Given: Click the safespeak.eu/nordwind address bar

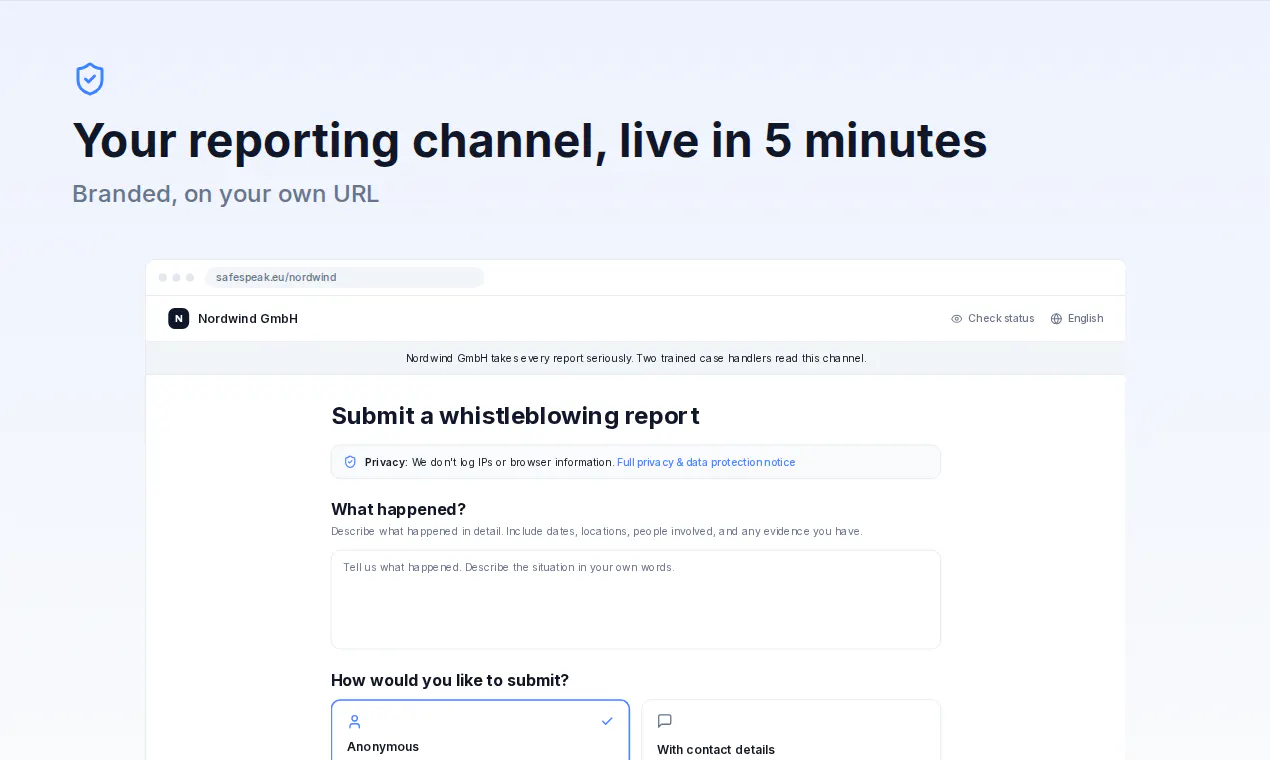Looking at the screenshot, I should (345, 277).
